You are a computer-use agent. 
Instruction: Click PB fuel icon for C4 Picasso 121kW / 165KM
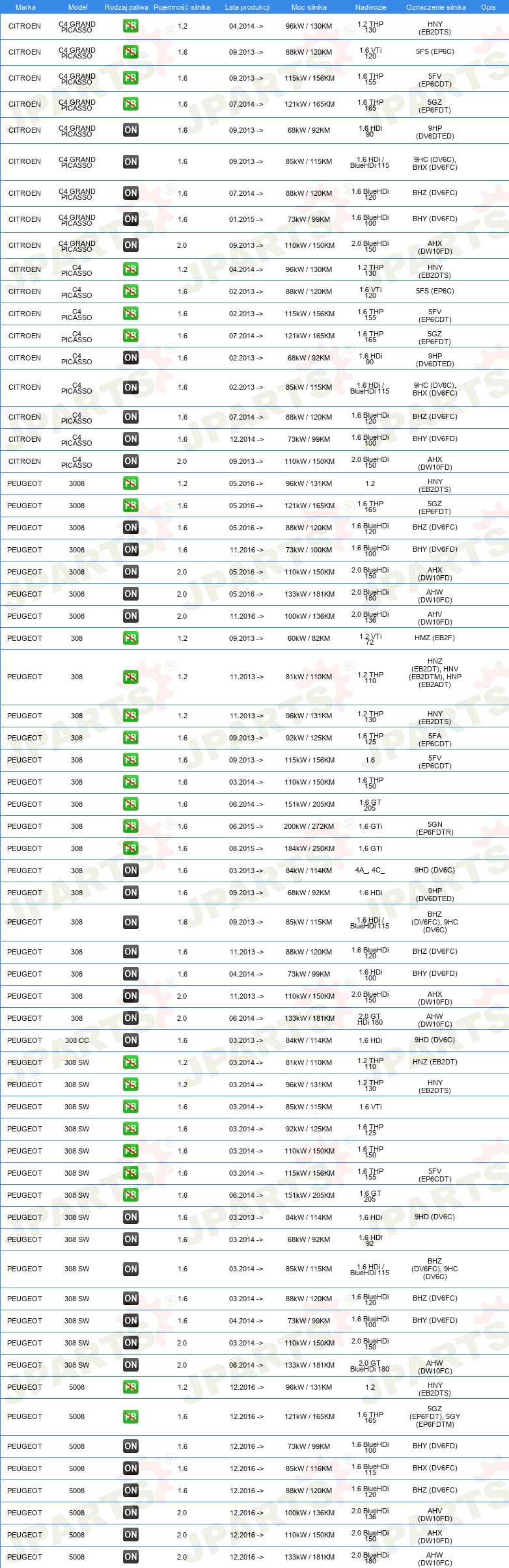click(131, 336)
